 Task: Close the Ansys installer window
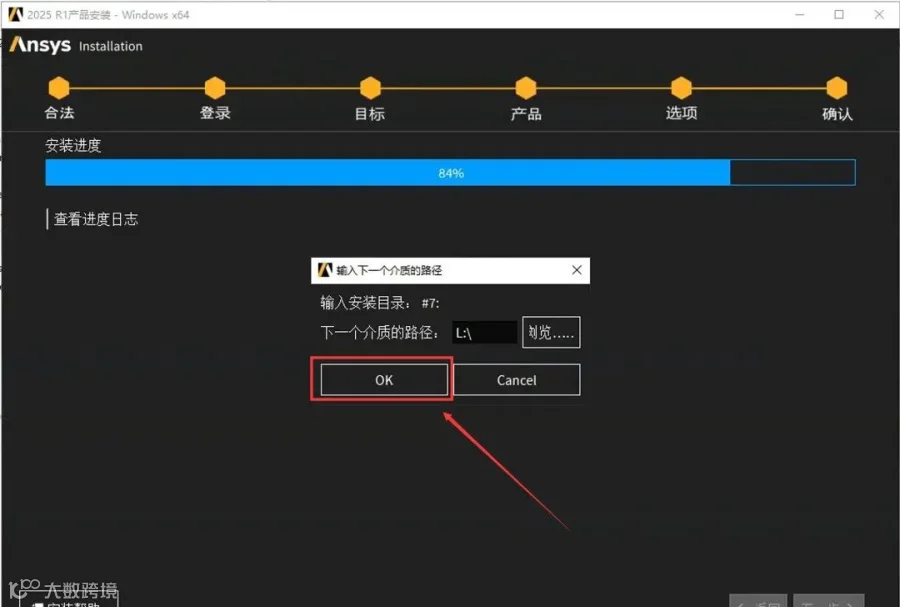(879, 14)
